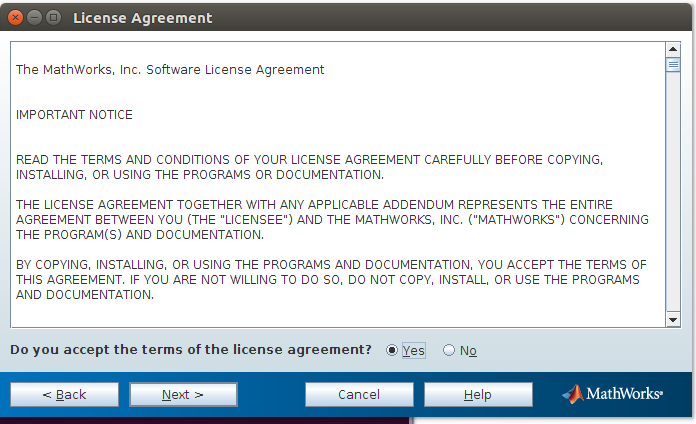
Task: Click the Software License Agreement title line
Action: (x=170, y=70)
